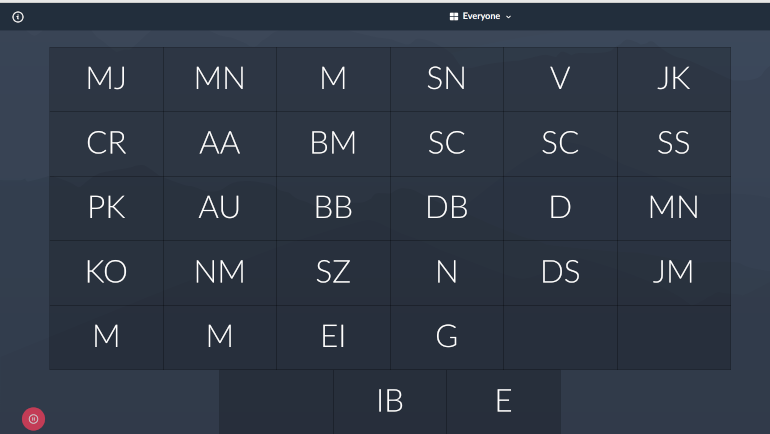The width and height of the screenshot is (770, 434).
Task: Pick the DB participant tile
Action: 447,208
